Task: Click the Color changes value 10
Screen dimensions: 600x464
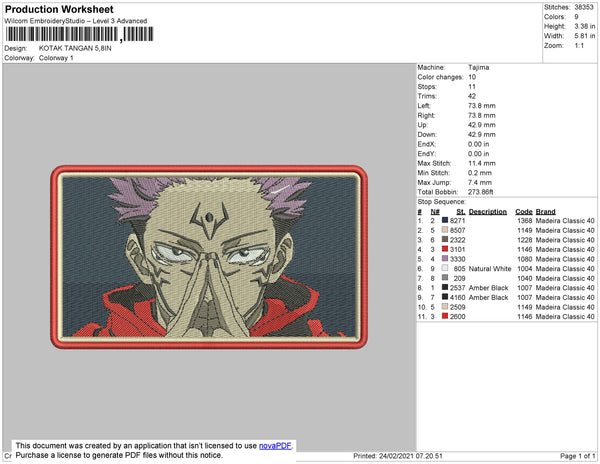Action: click(472, 77)
